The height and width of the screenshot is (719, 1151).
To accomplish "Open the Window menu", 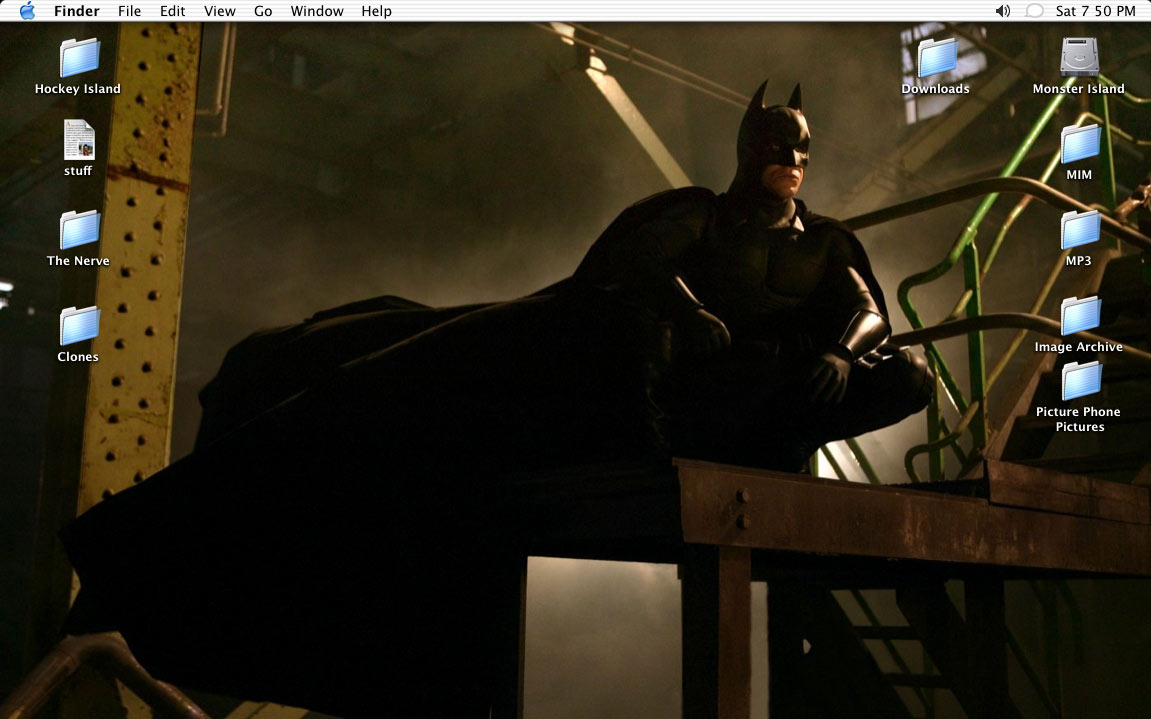I will click(317, 11).
